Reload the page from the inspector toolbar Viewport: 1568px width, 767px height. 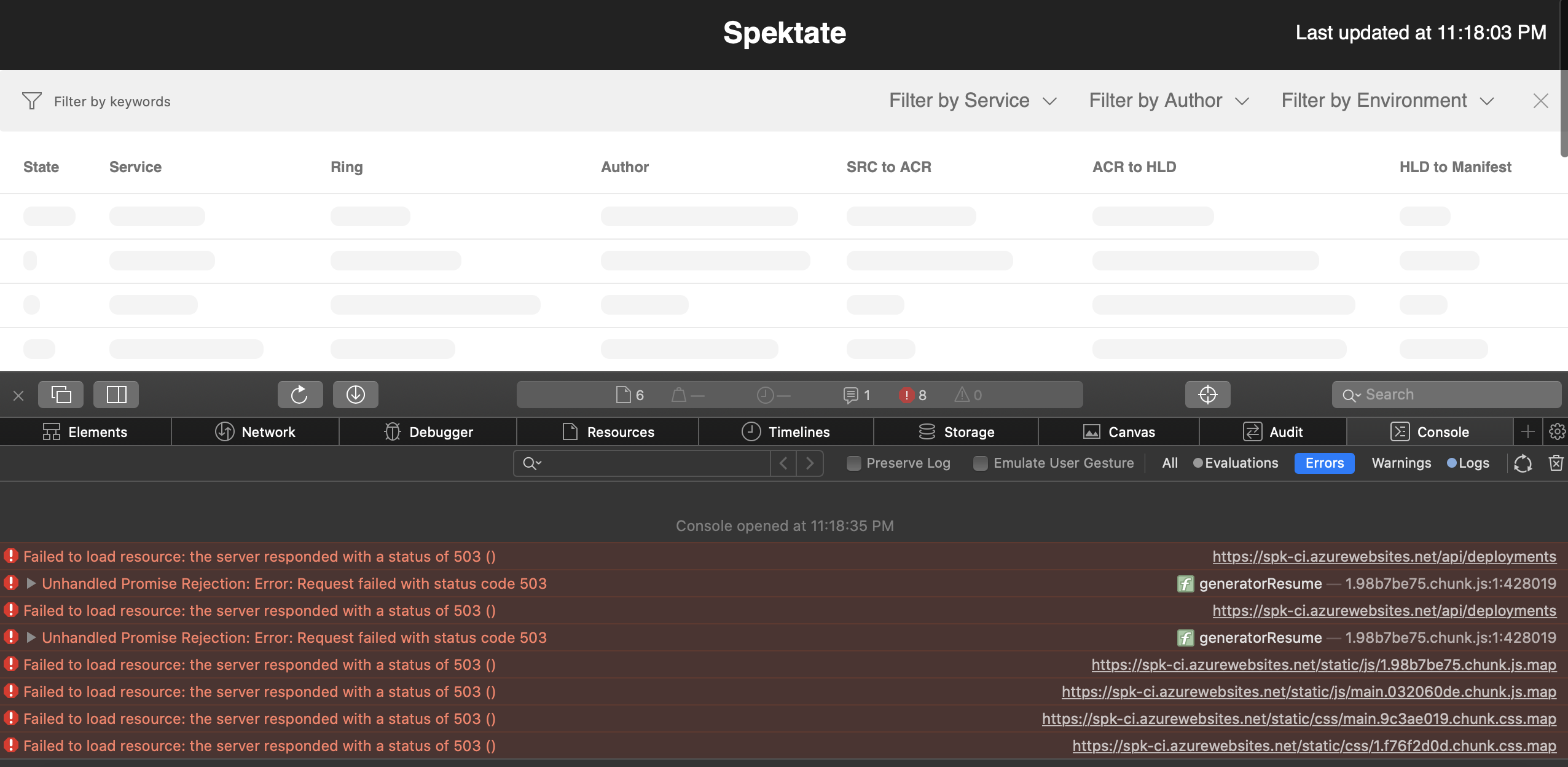tap(300, 394)
